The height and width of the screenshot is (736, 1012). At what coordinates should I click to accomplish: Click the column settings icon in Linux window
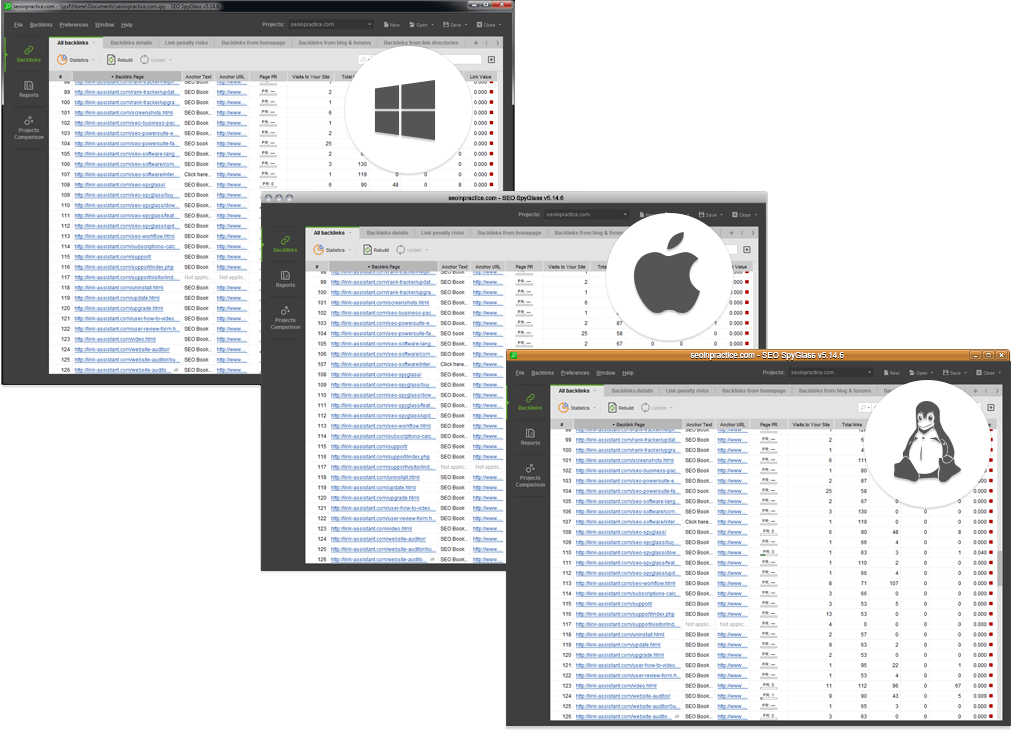click(991, 407)
